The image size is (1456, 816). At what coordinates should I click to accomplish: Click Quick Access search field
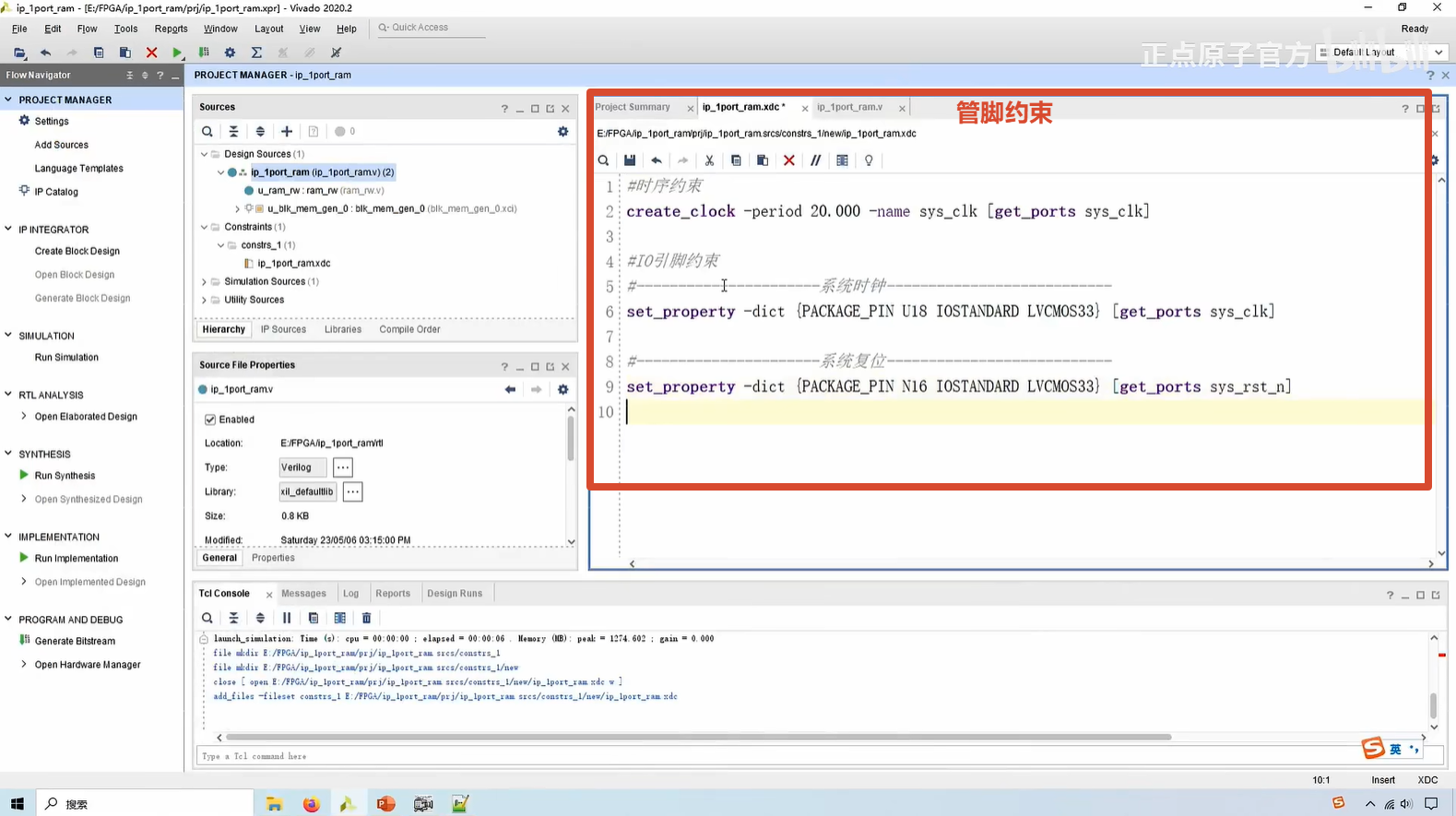(430, 28)
